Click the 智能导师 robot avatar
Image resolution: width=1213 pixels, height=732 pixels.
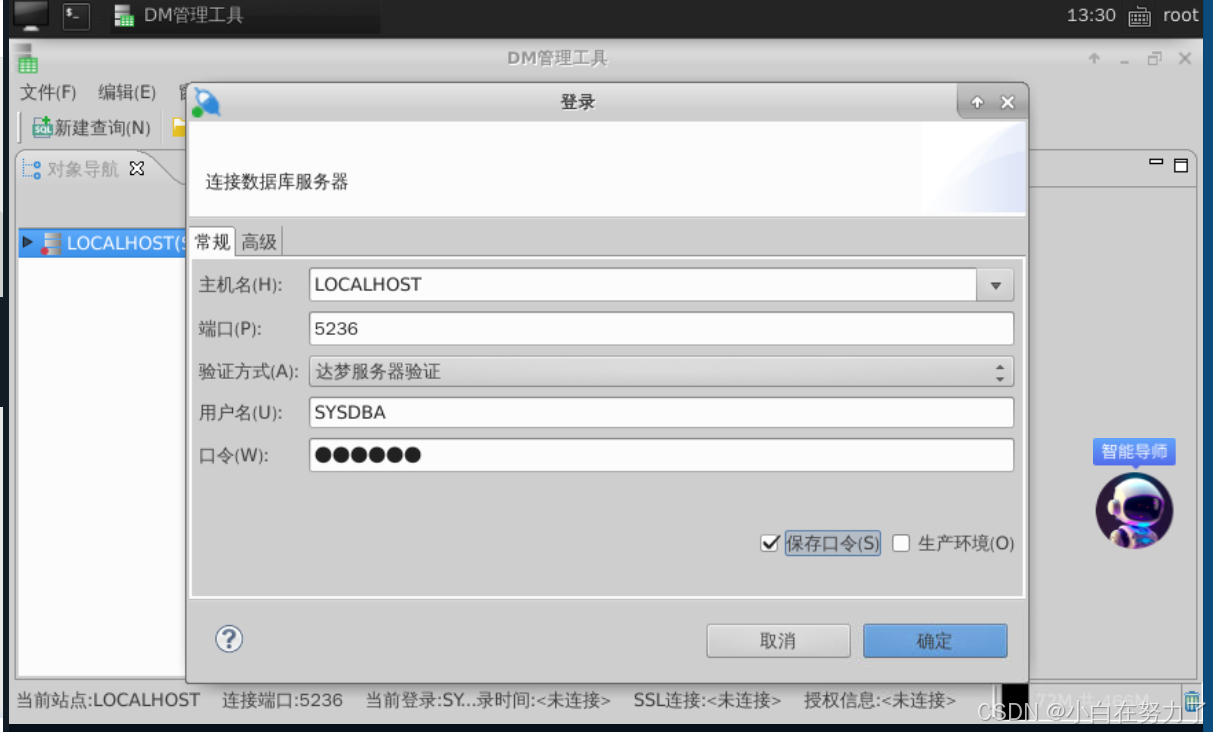tap(1134, 510)
